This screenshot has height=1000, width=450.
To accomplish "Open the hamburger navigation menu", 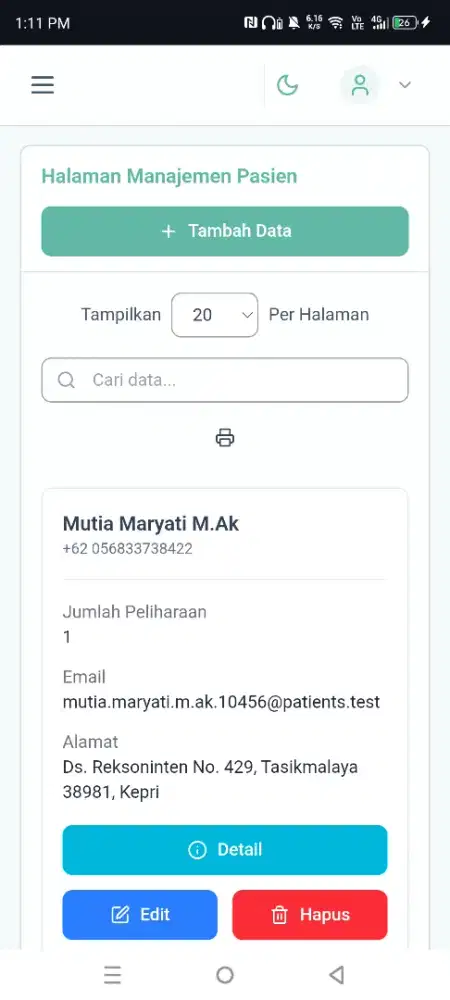I will click(x=43, y=85).
